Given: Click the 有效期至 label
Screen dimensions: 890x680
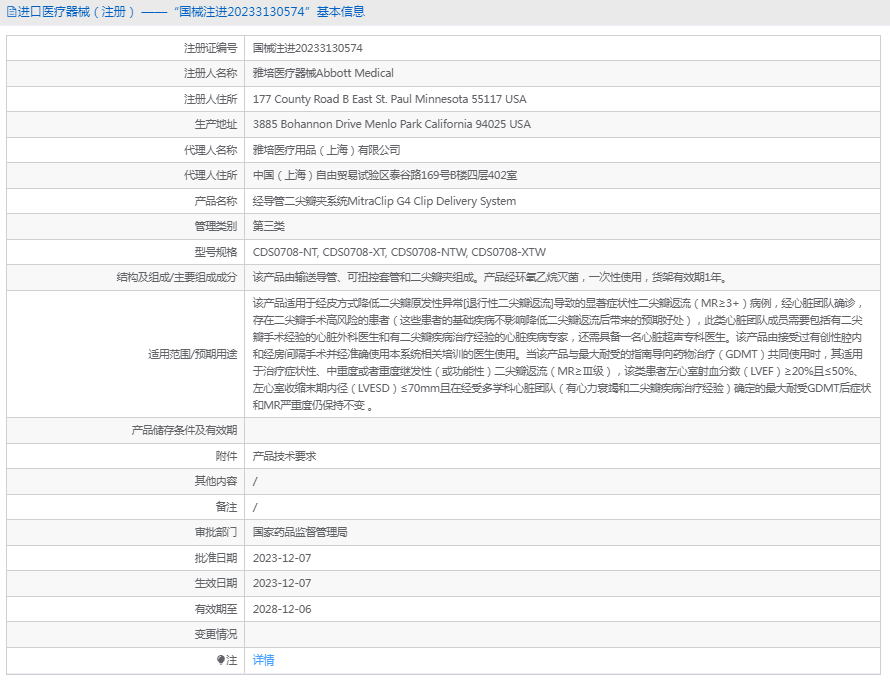Looking at the screenshot, I should [216, 609].
